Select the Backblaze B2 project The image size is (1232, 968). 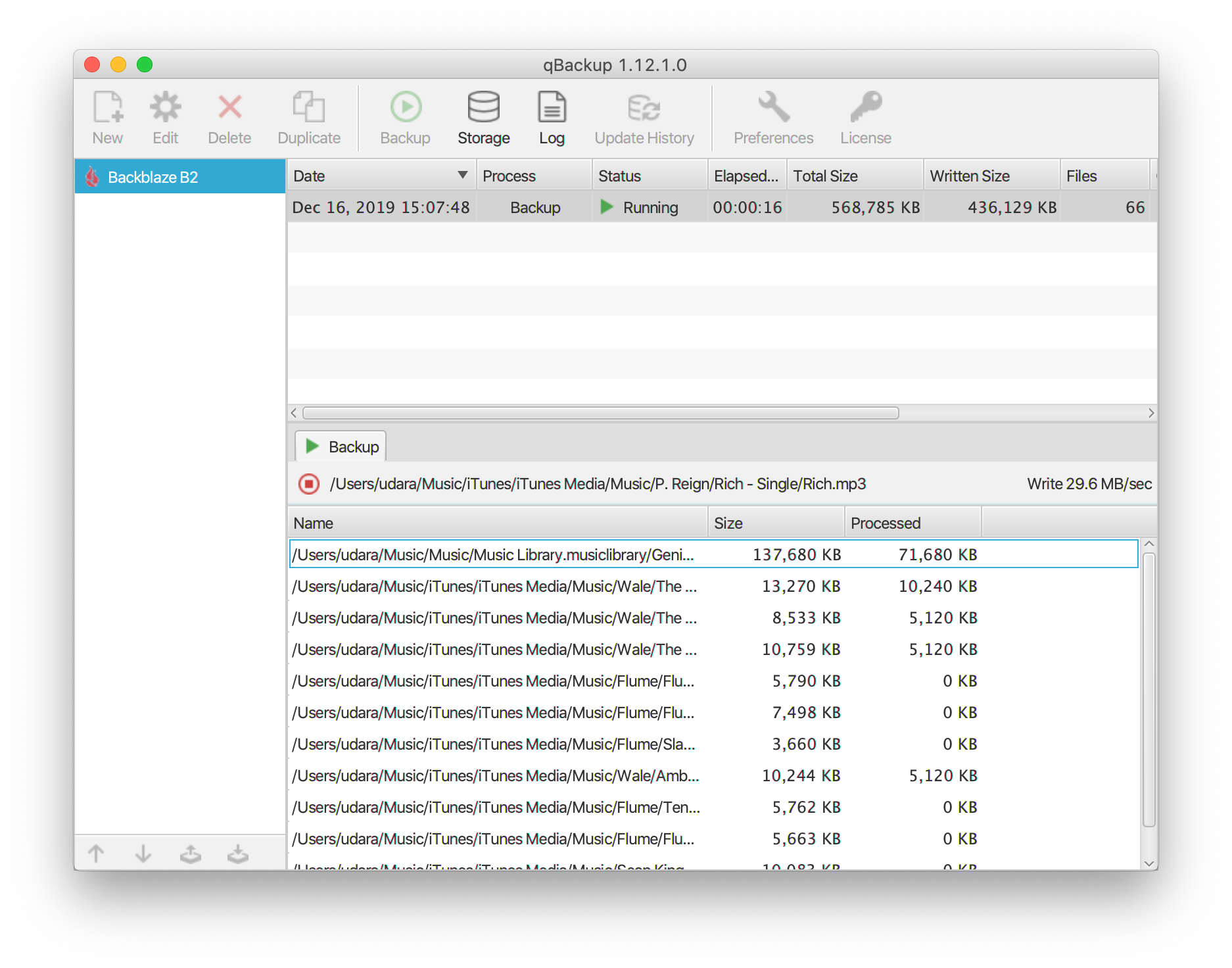point(180,177)
